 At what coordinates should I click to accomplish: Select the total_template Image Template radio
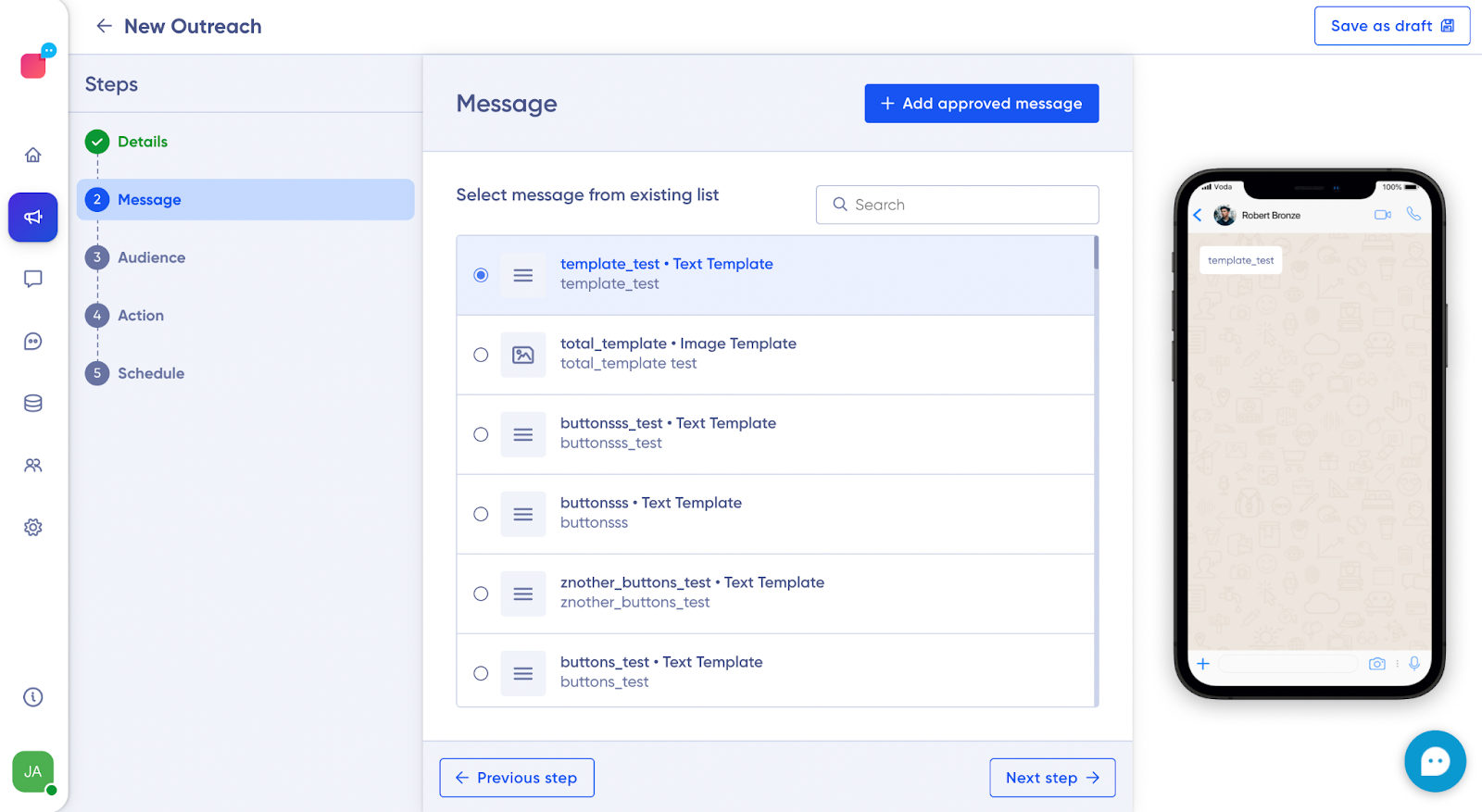click(x=481, y=355)
